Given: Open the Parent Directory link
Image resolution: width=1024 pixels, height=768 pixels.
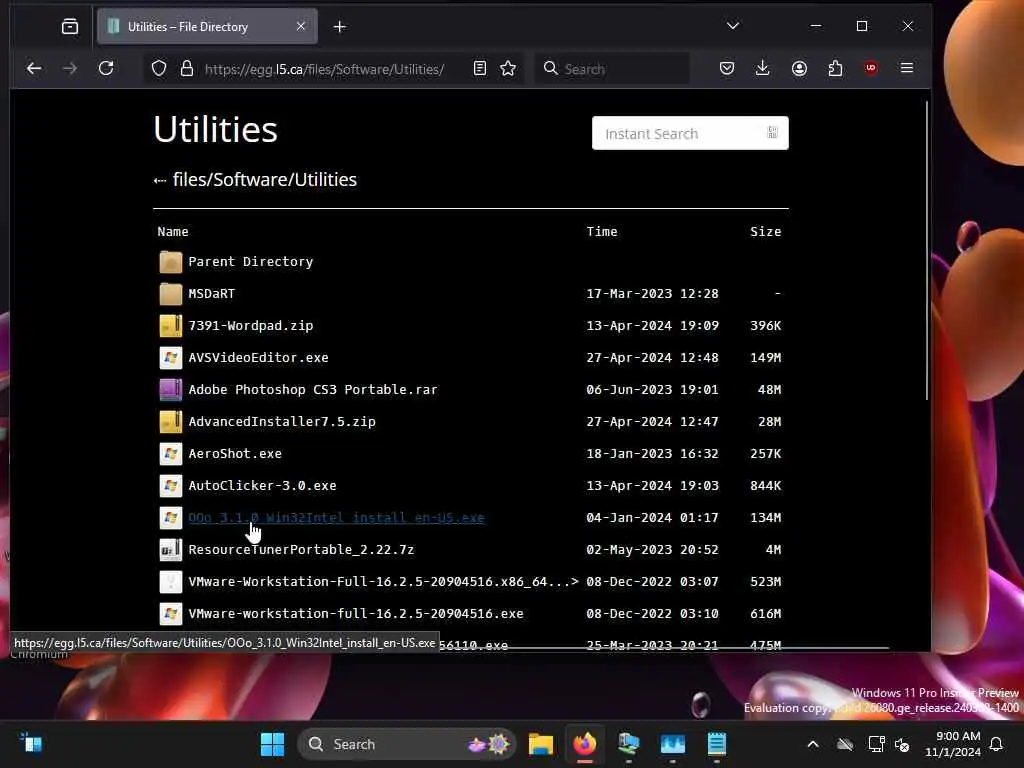Looking at the screenshot, I should pos(251,262).
